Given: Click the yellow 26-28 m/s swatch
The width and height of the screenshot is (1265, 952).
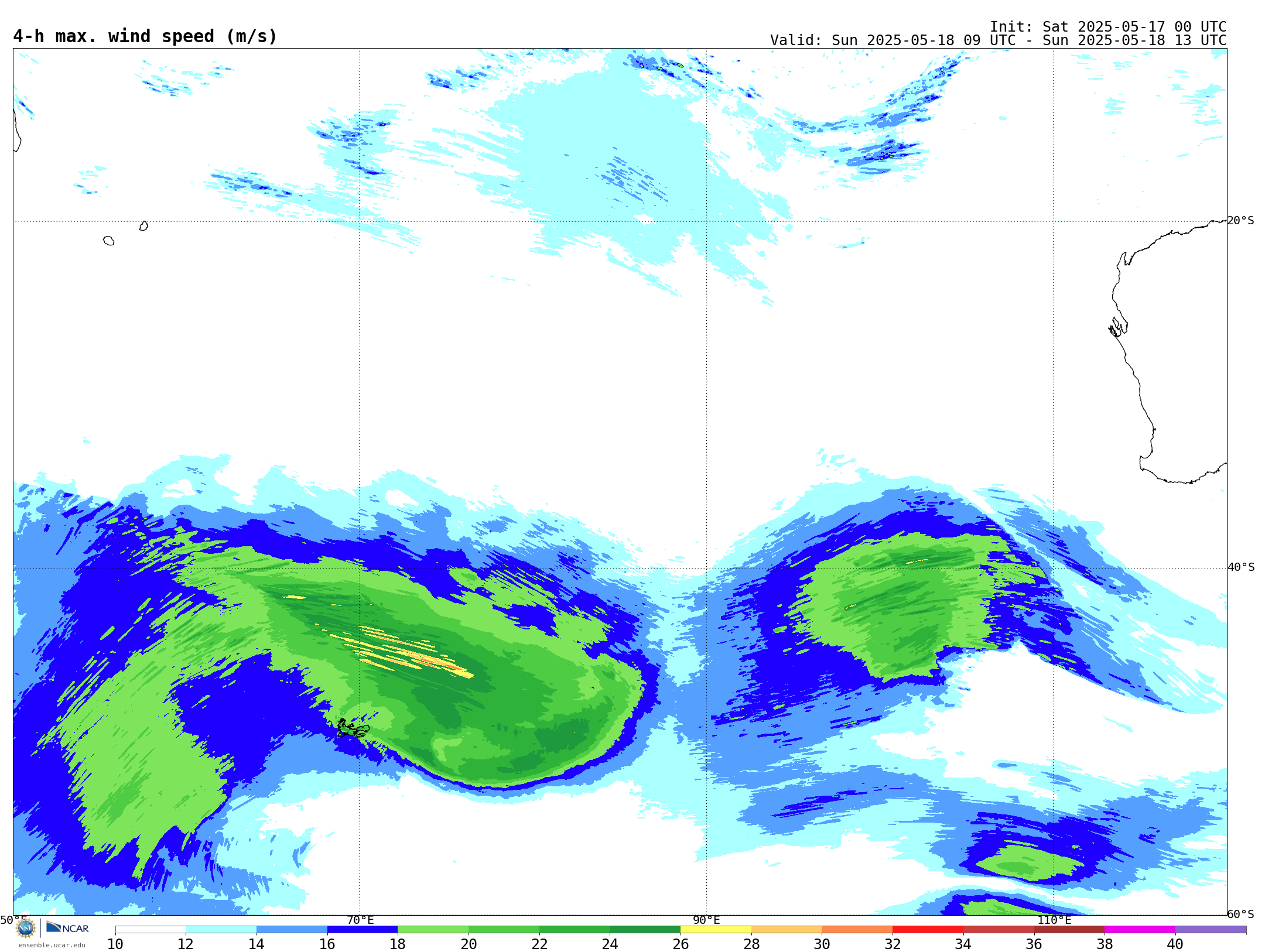Looking at the screenshot, I should click(x=716, y=930).
